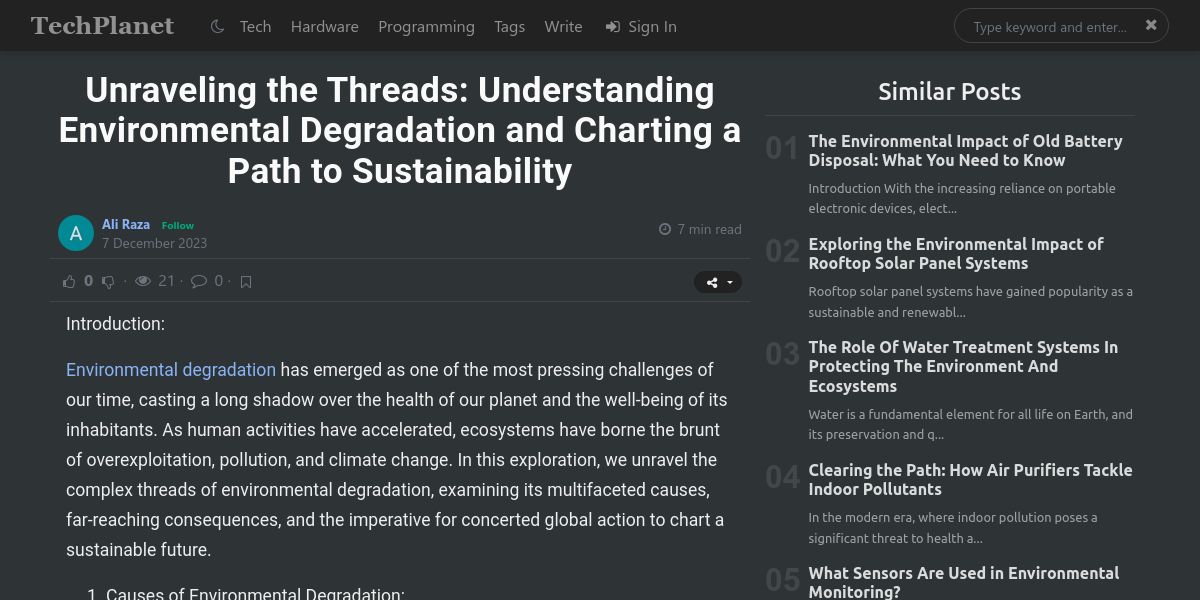
Task: Dislike the article with the thumbs-down icon
Action: point(108,282)
